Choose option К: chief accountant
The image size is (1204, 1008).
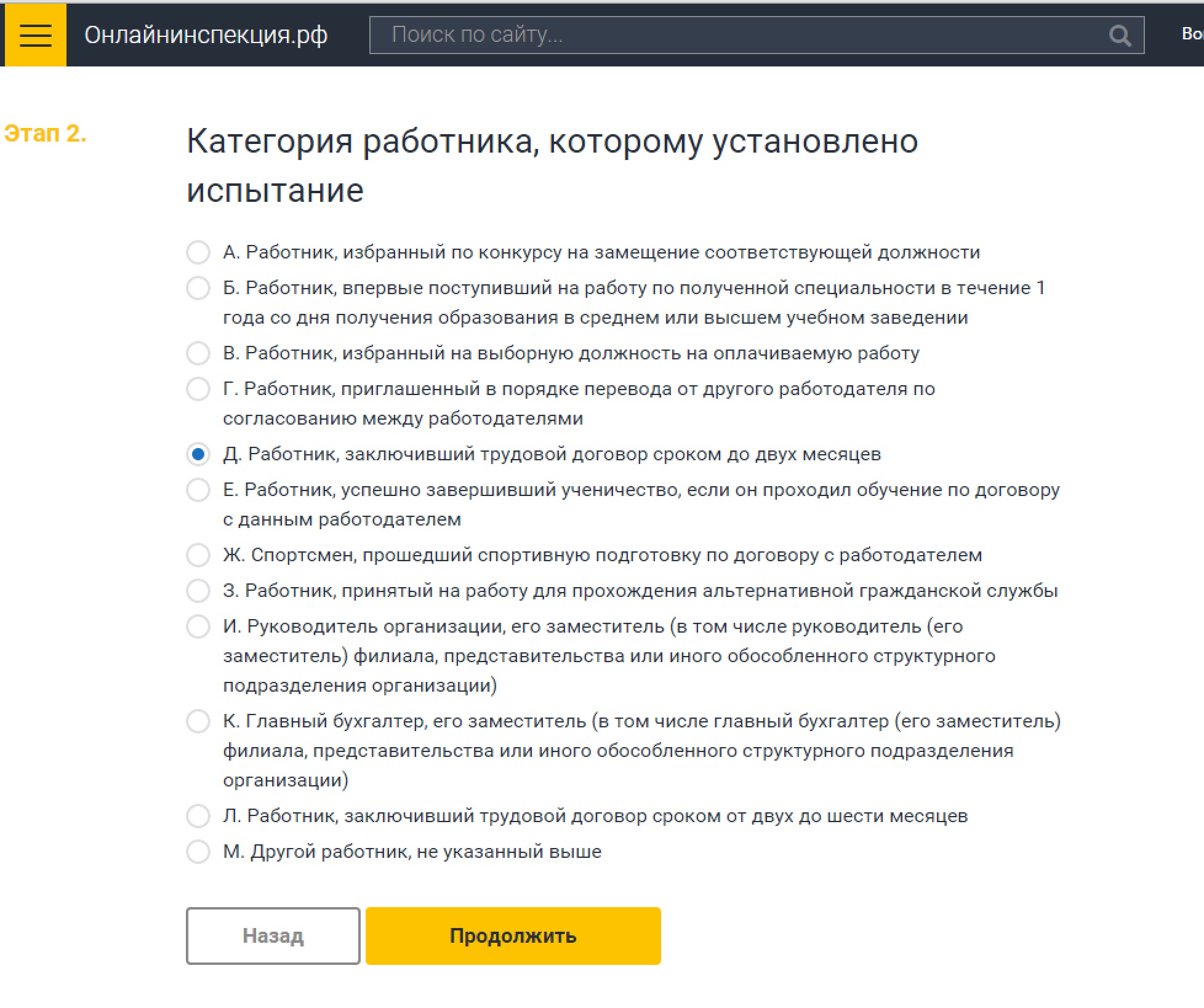(x=198, y=721)
